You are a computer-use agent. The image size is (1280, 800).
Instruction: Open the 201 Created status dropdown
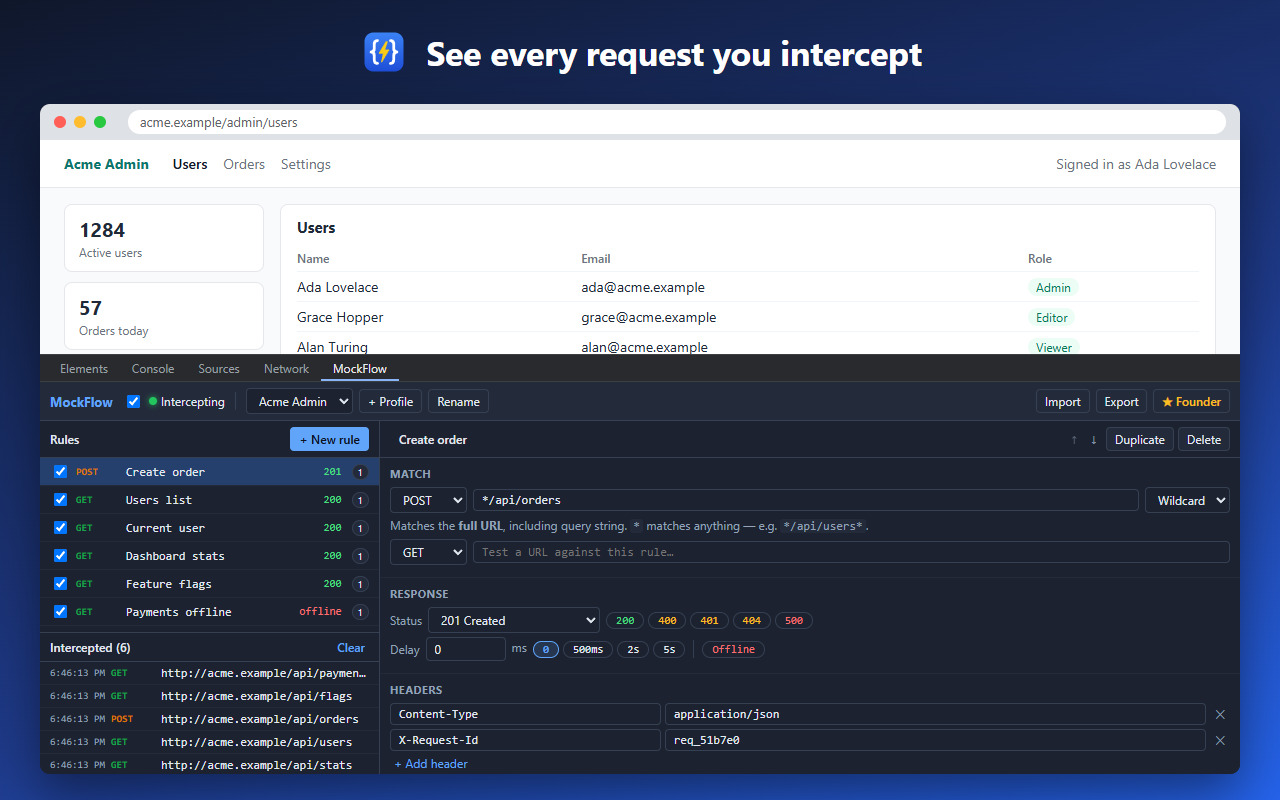click(514, 621)
